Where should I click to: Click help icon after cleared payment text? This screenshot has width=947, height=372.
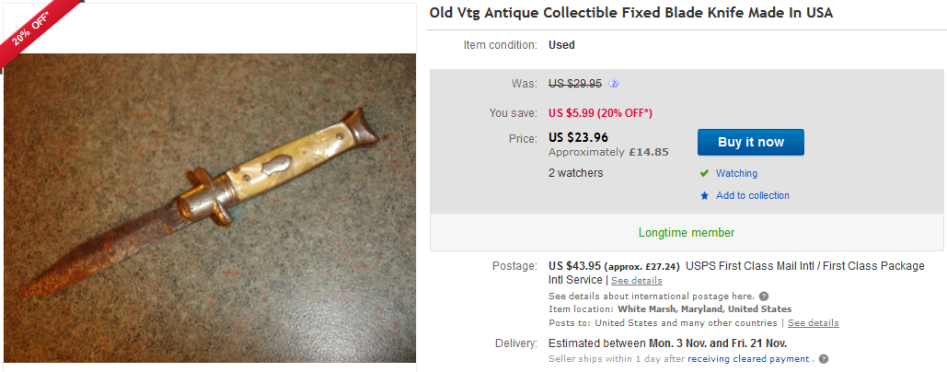[x=824, y=359]
